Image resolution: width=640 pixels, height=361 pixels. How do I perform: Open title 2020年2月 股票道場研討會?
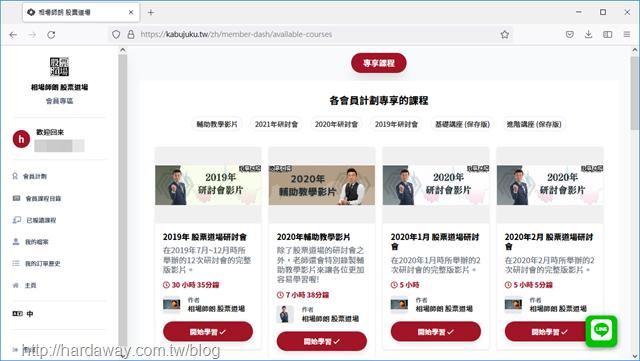point(549,241)
